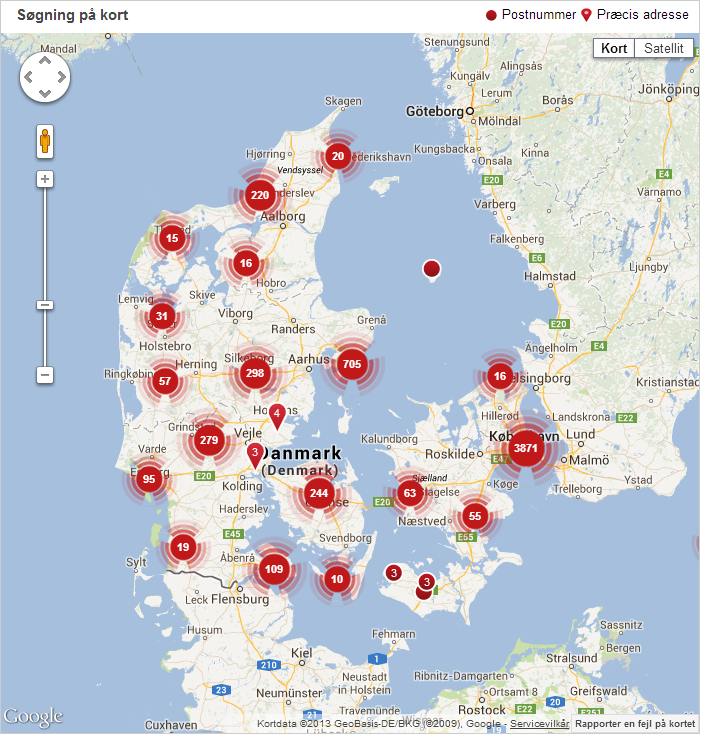Click the pin marker labeled 4 near Horsens
This screenshot has width=703, height=735.
pyautogui.click(x=277, y=416)
